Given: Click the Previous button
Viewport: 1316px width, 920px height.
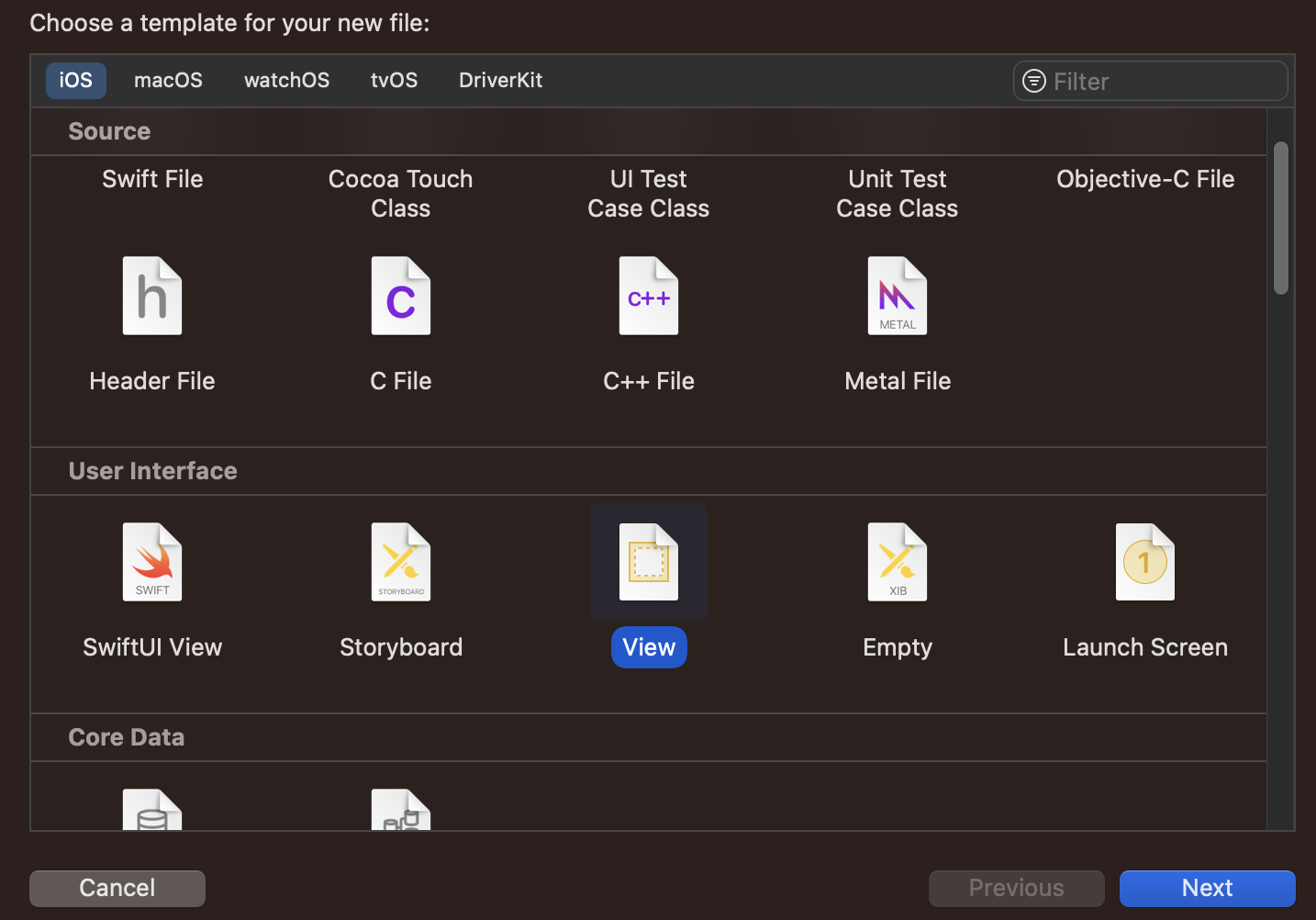Looking at the screenshot, I should pos(1016,888).
